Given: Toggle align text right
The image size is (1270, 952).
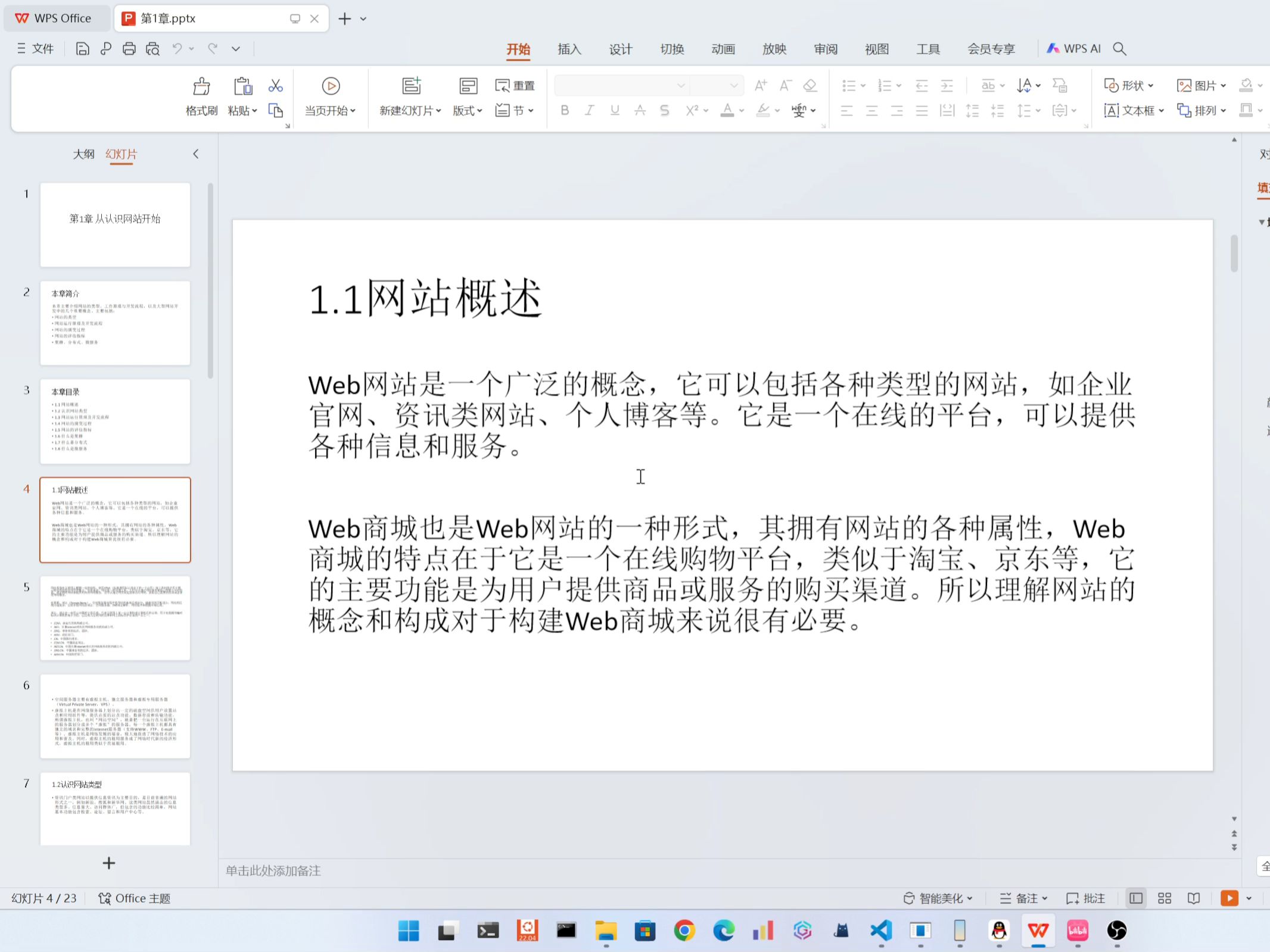Looking at the screenshot, I should click(x=897, y=111).
